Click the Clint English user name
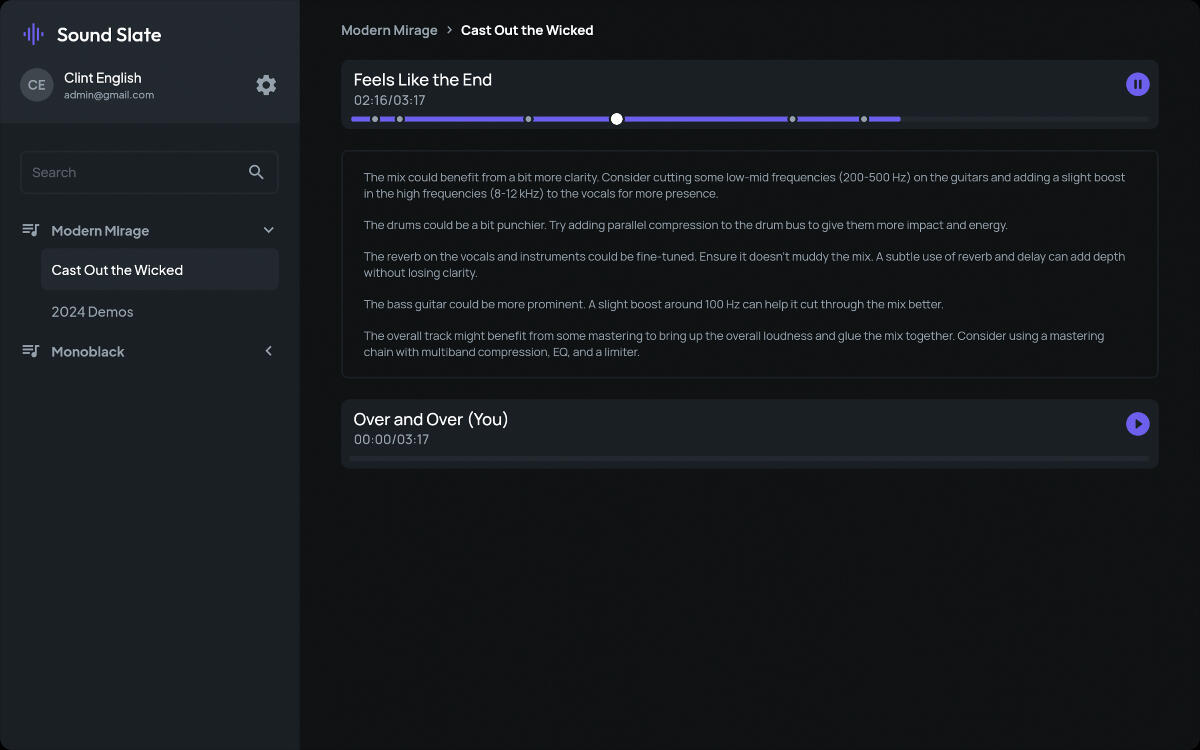The image size is (1200, 750). click(103, 78)
